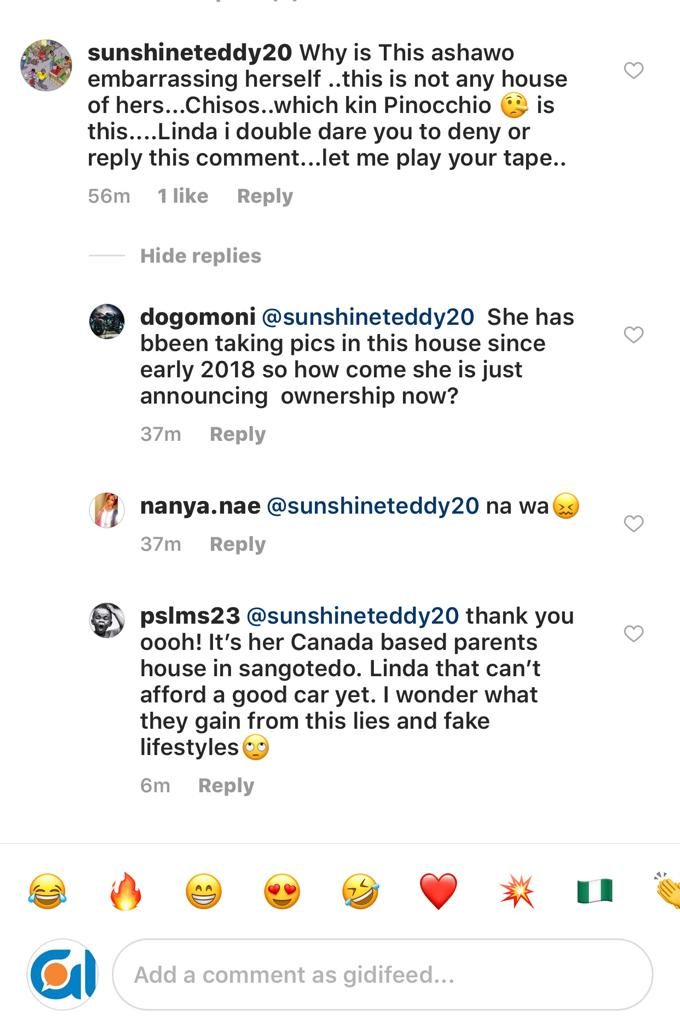Screen dimensions: 680x1024
Task: Insert the collision explosion emoji
Action: click(x=516, y=889)
